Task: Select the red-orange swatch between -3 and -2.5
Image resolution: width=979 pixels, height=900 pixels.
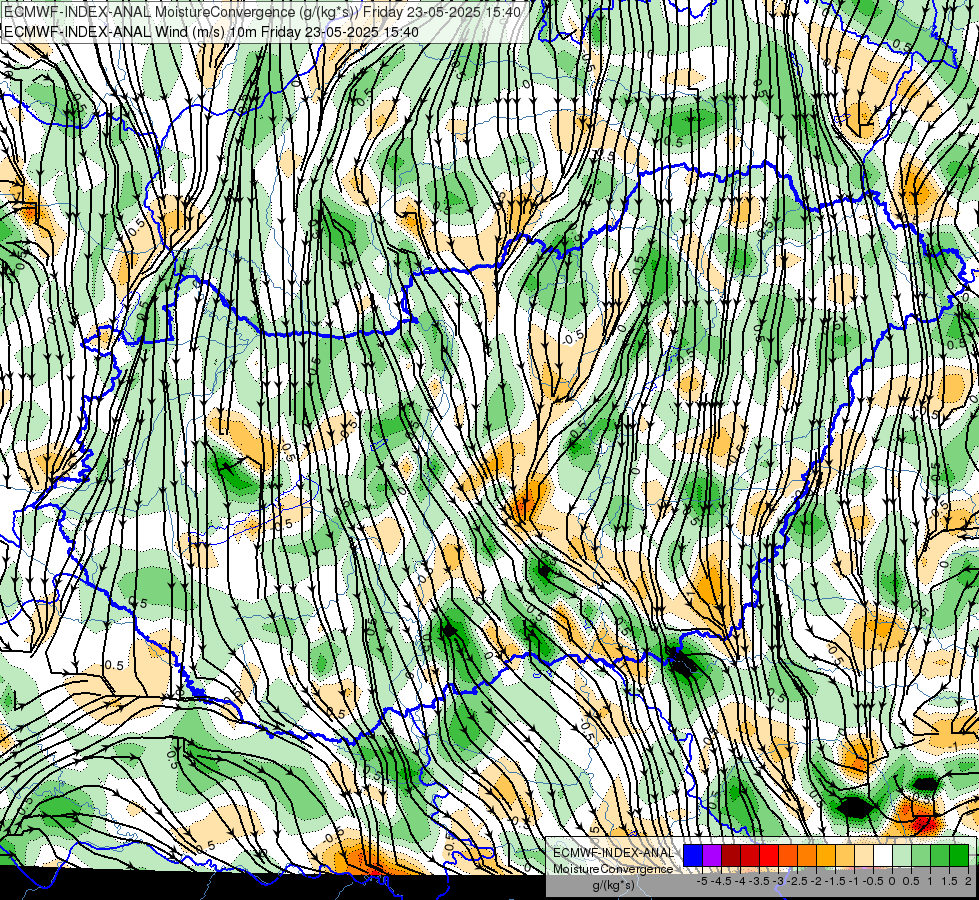Action: click(788, 855)
